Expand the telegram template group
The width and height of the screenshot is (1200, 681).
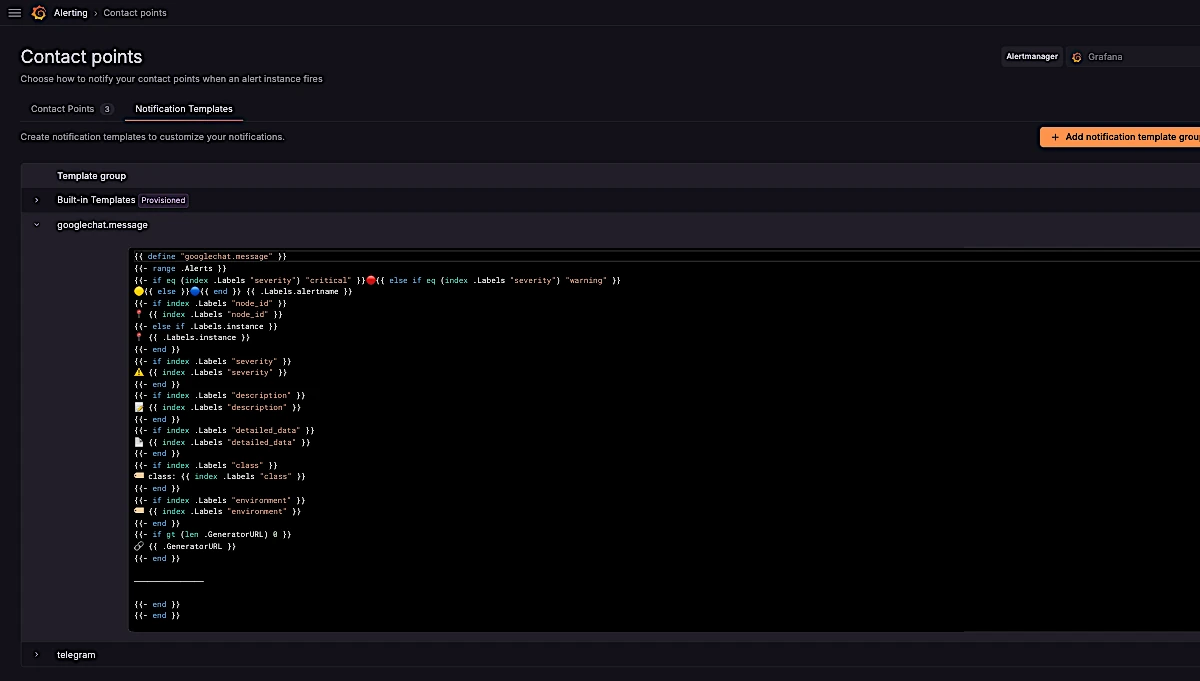click(37, 655)
